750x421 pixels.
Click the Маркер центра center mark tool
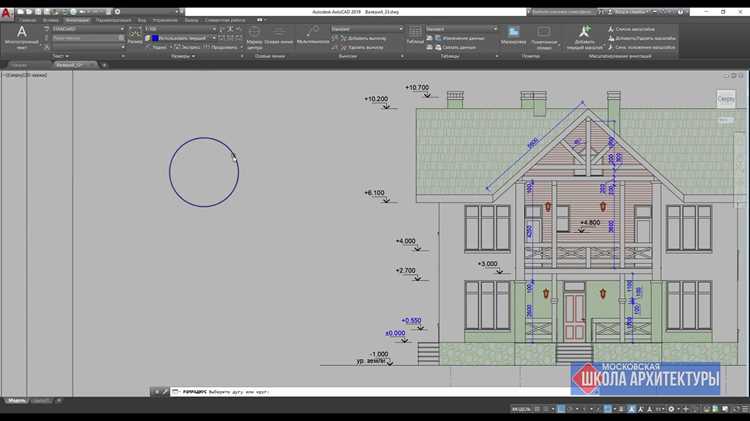click(254, 38)
